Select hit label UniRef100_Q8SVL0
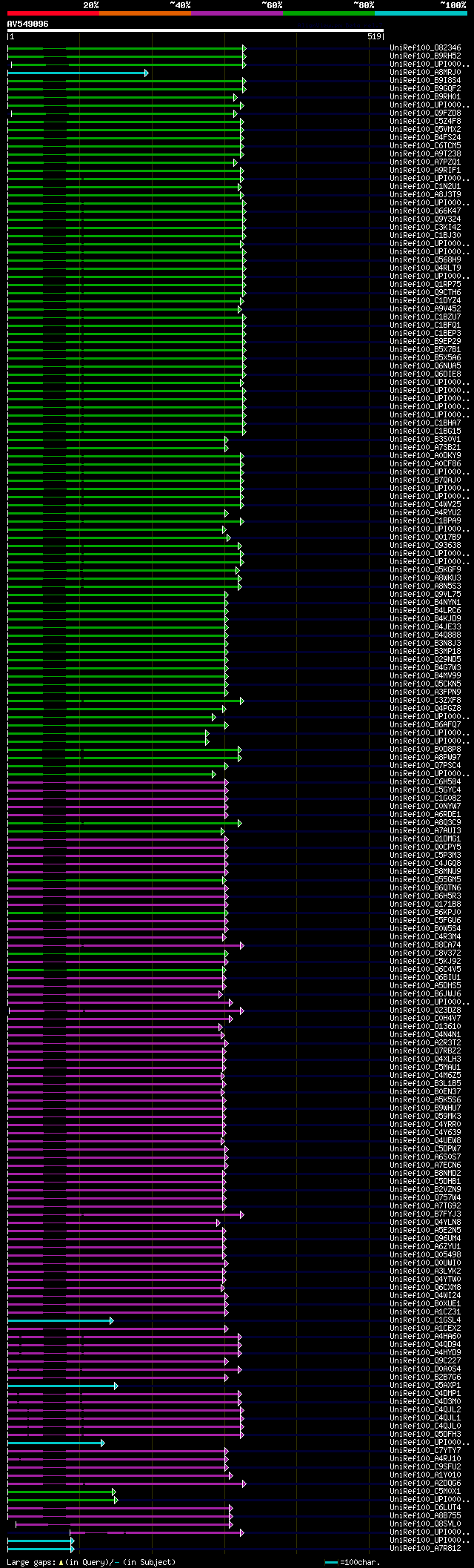The height and width of the screenshot is (1568, 474). click(x=425, y=1524)
